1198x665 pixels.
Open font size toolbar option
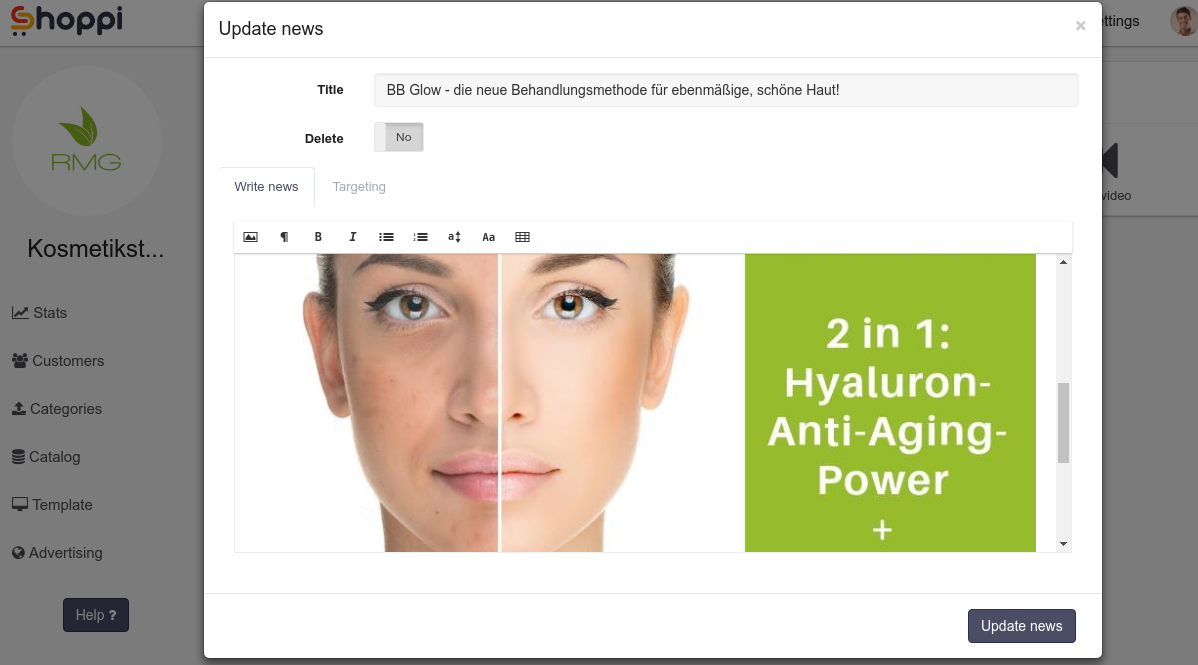[454, 237]
